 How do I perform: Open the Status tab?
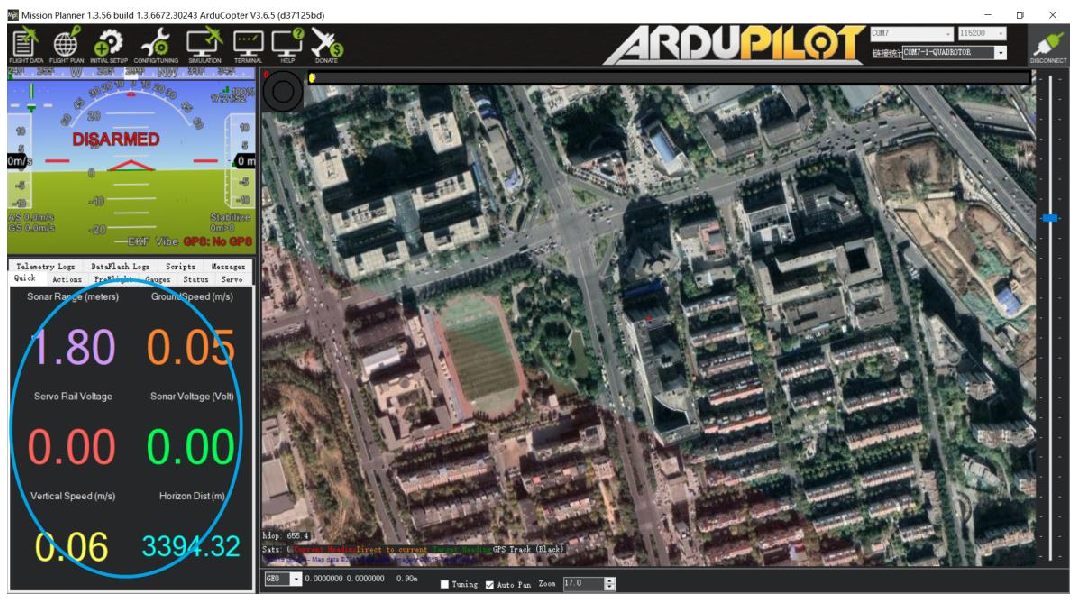196,279
